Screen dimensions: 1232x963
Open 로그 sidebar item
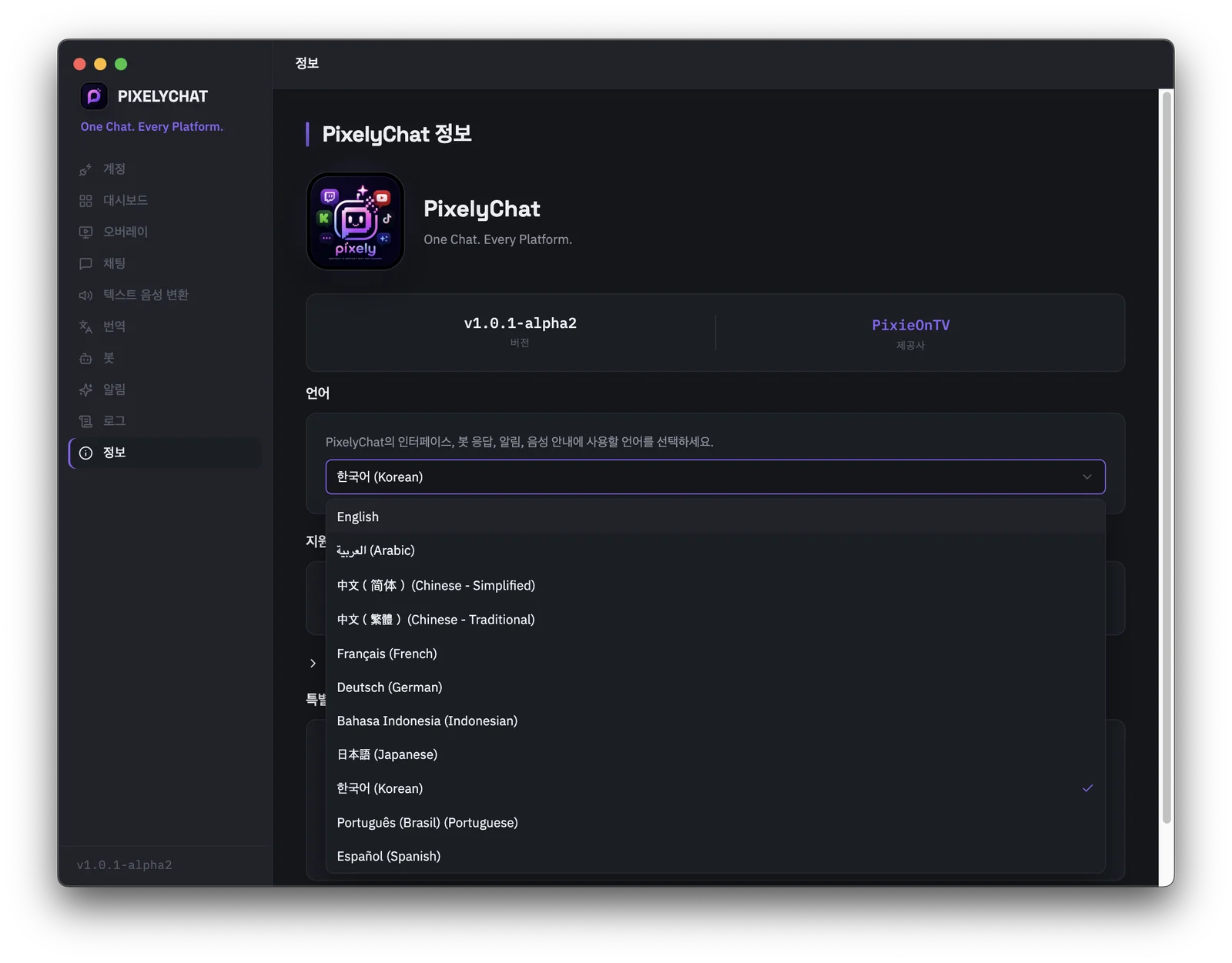pyautogui.click(x=166, y=422)
